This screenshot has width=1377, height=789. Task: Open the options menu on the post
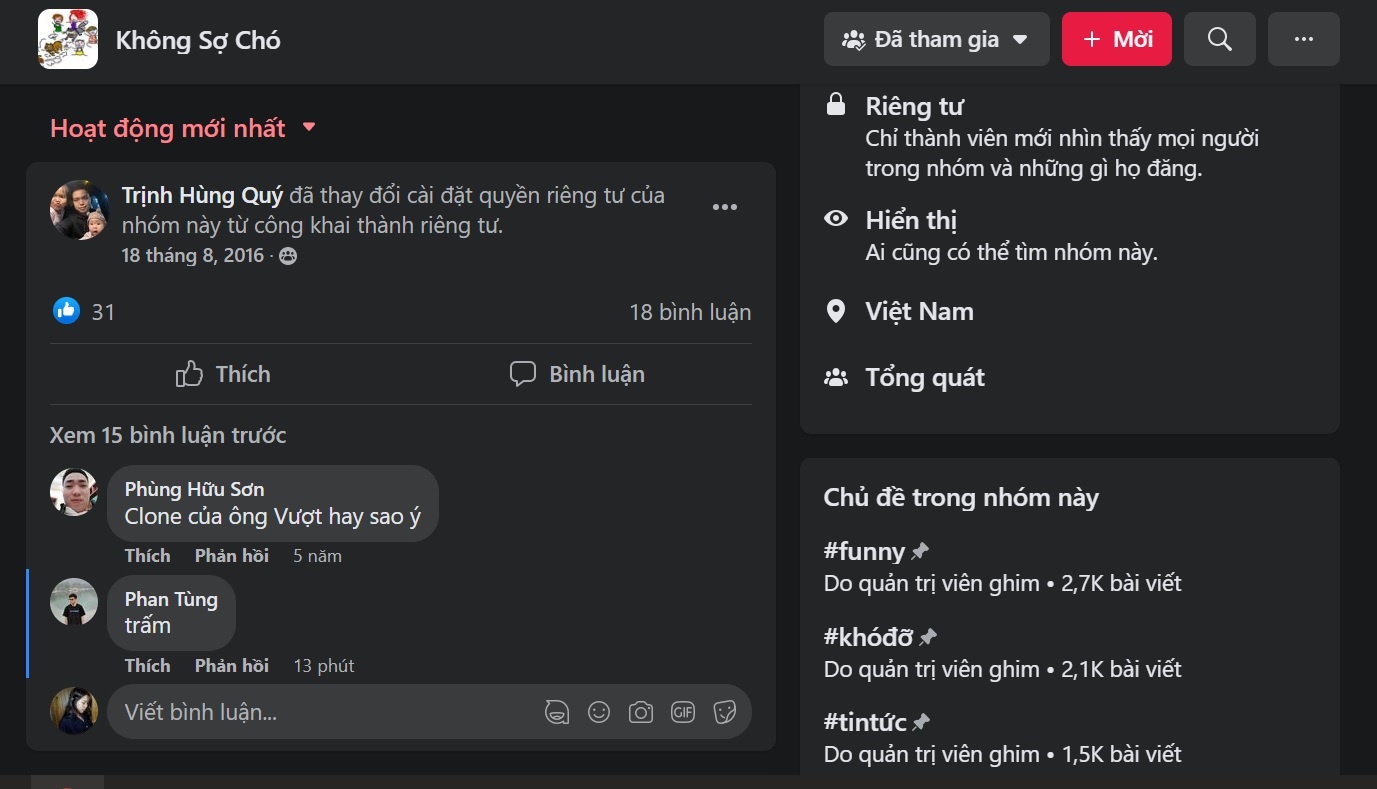point(725,206)
